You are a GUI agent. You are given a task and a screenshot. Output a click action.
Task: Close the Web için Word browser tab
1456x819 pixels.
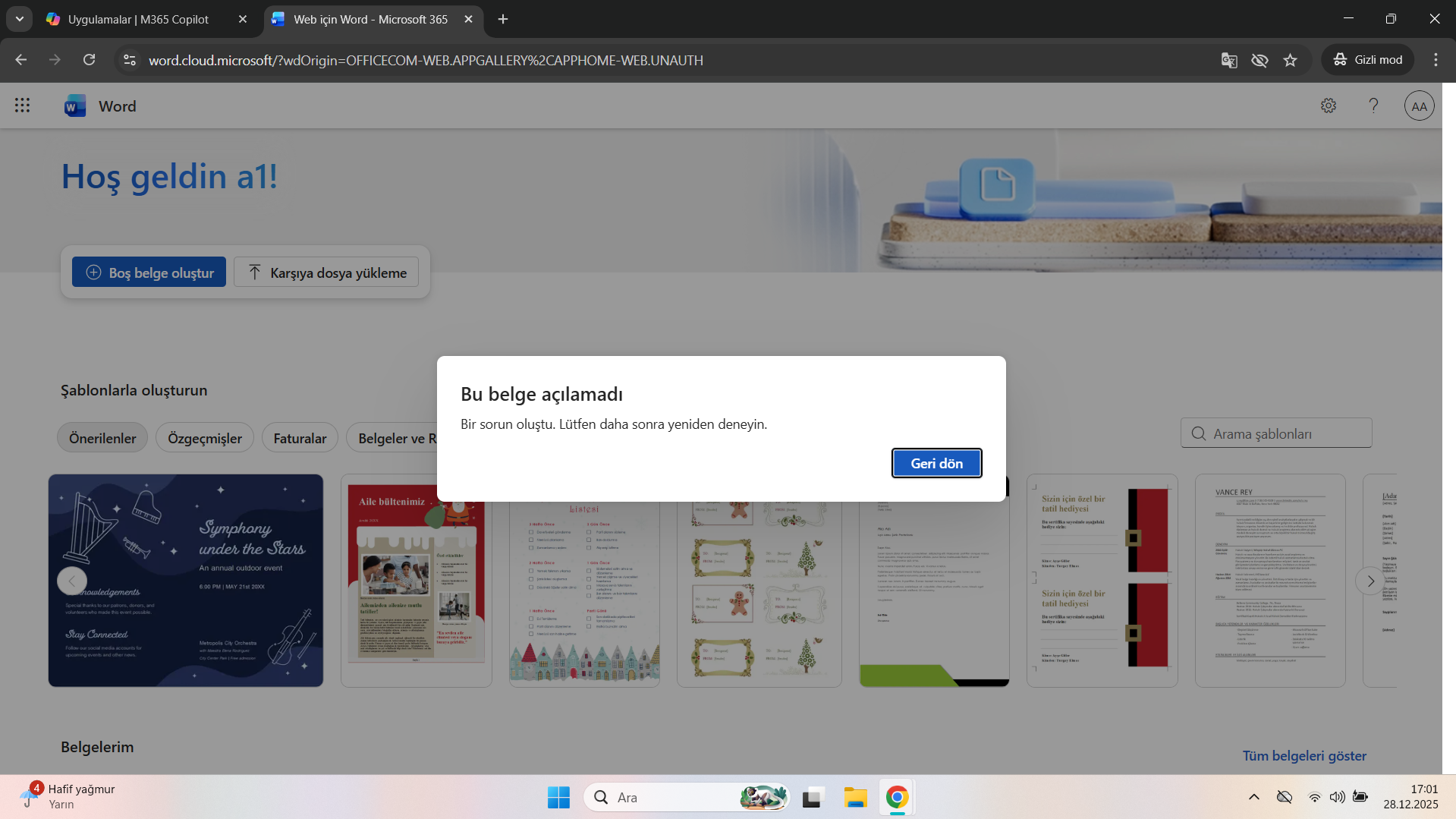469,19
